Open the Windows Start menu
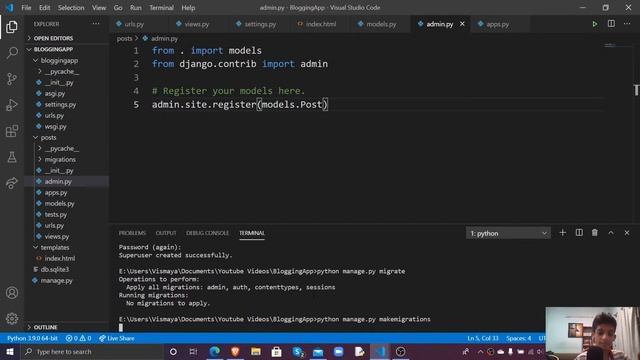 pyautogui.click(x=10, y=351)
